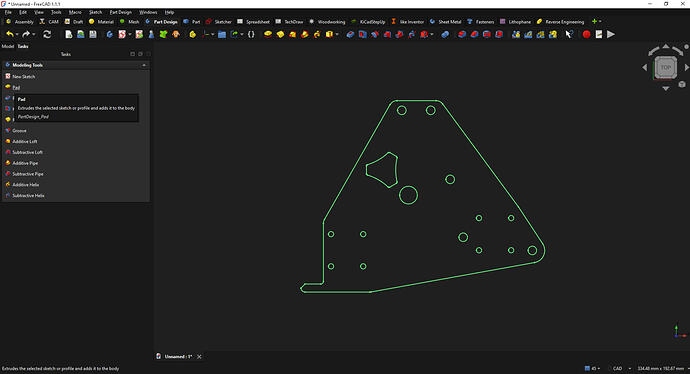Open the undo history dropdown arrow

click(17, 34)
